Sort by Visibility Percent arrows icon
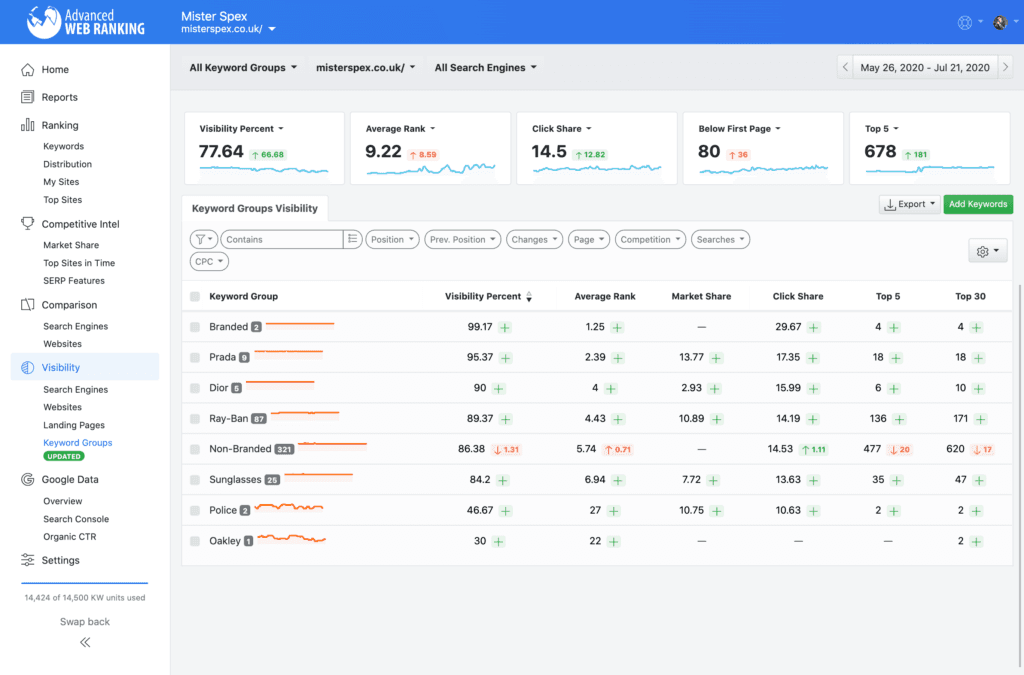This screenshot has width=1024, height=675. pyautogui.click(x=529, y=296)
